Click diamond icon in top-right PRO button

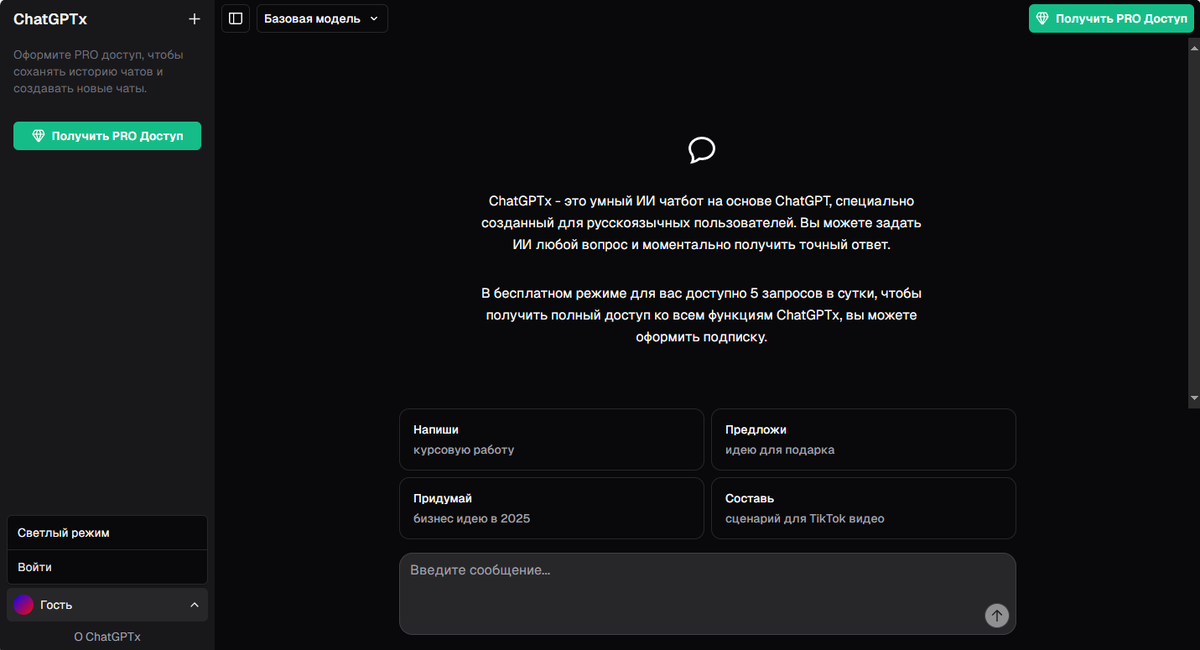[1042, 18]
